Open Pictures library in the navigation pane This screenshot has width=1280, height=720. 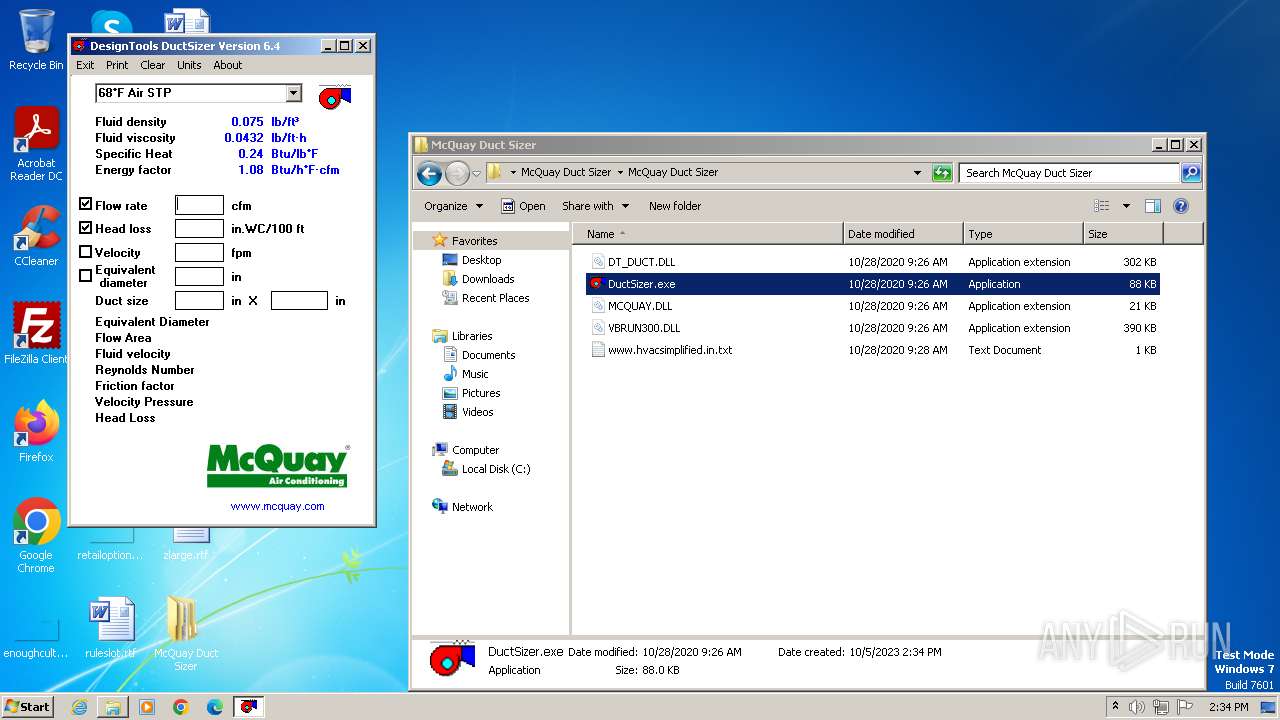[x=481, y=393]
